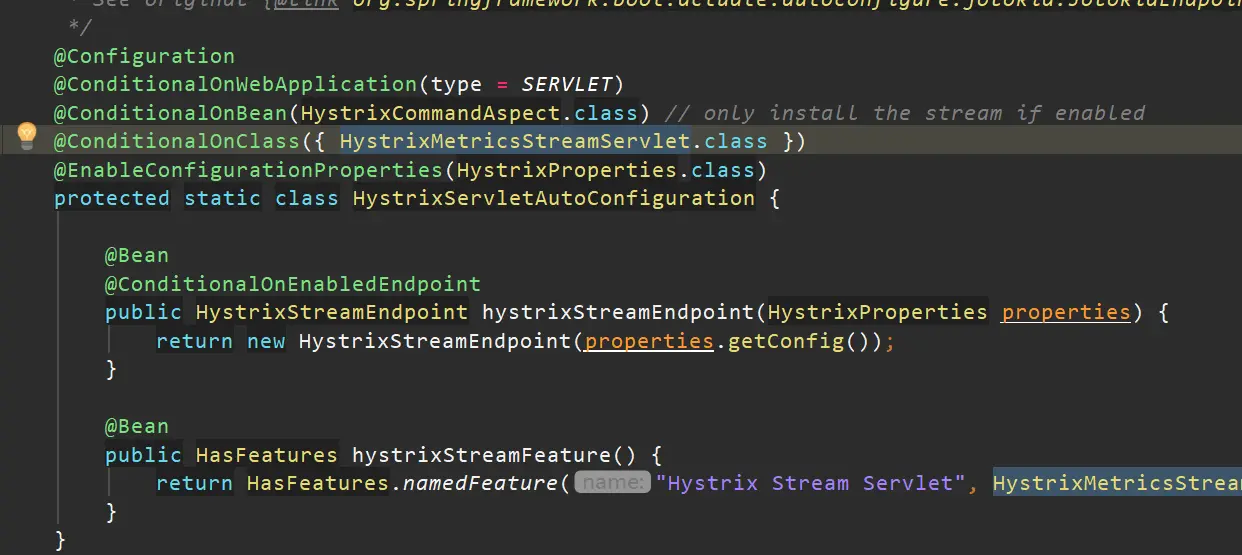Click the 'name:' parameter hint
Image resolution: width=1242 pixels, height=555 pixels.
[613, 484]
